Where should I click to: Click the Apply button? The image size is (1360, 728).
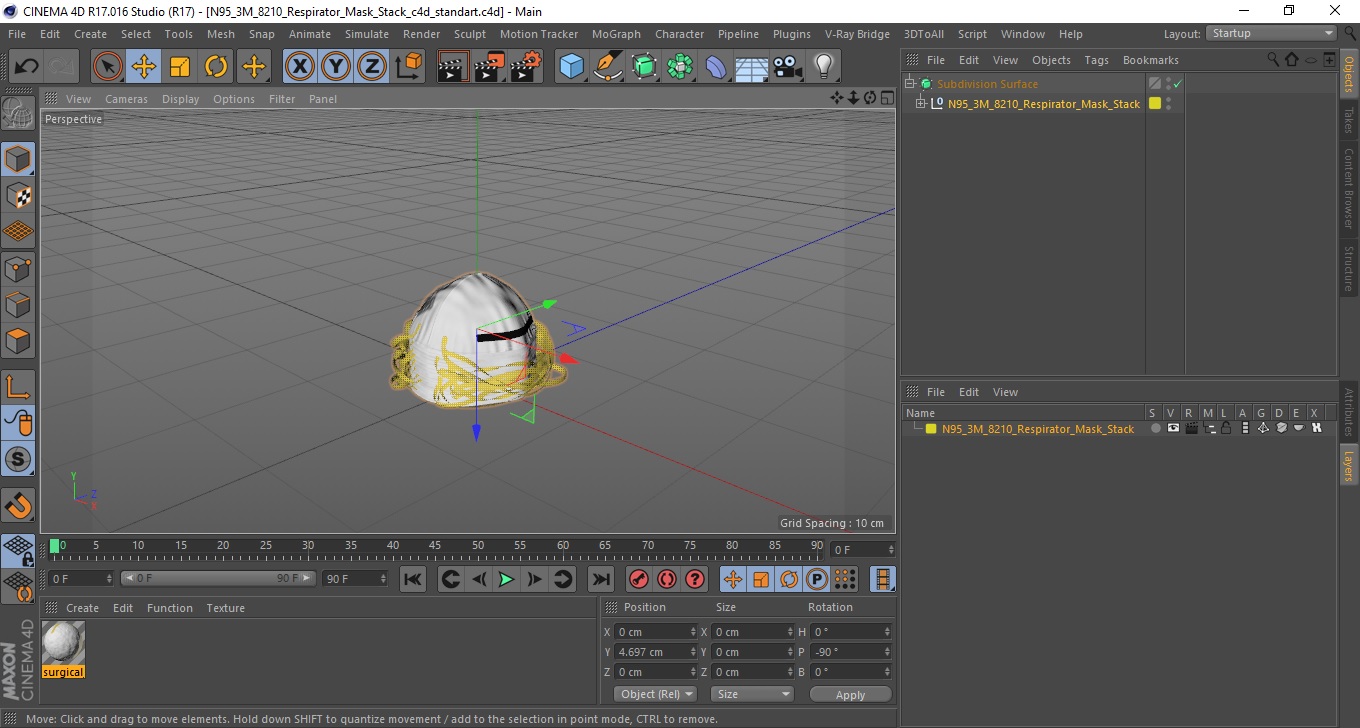click(850, 694)
